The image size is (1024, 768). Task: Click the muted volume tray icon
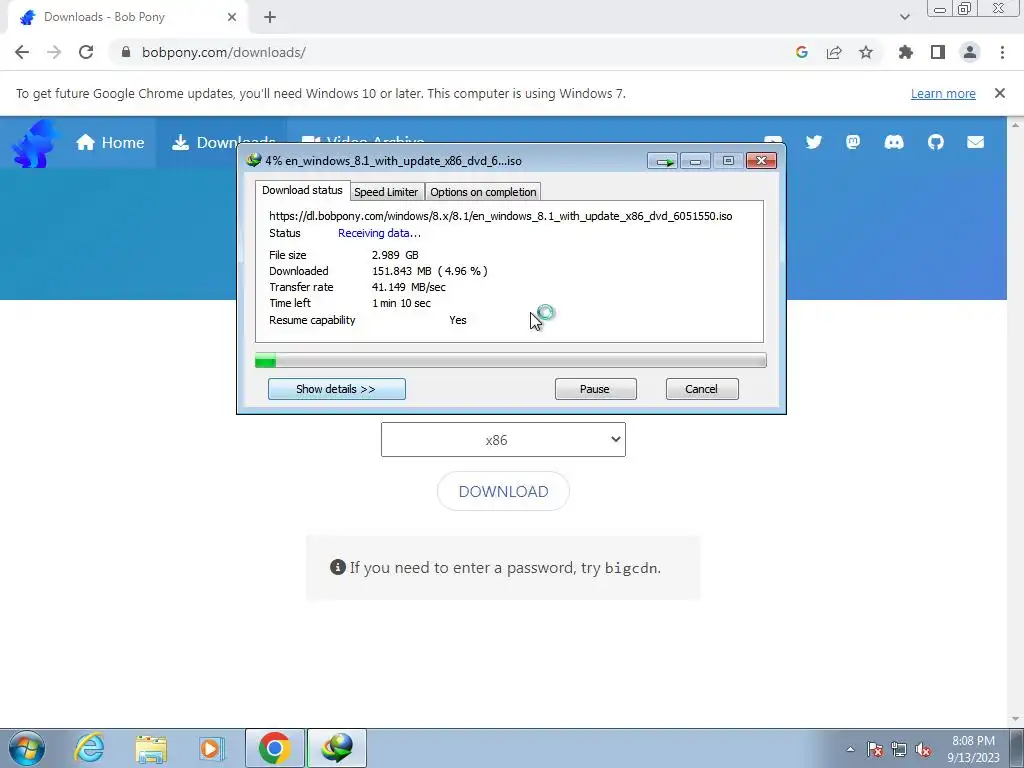pos(923,749)
